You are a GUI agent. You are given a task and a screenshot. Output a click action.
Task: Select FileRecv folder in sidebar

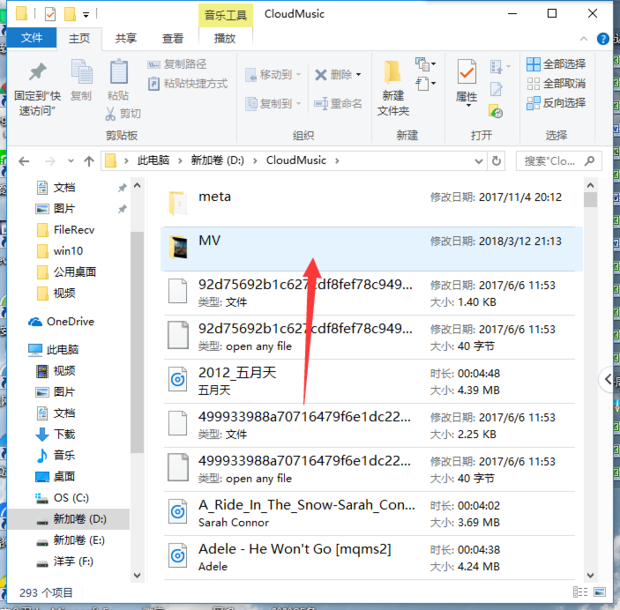point(74,230)
